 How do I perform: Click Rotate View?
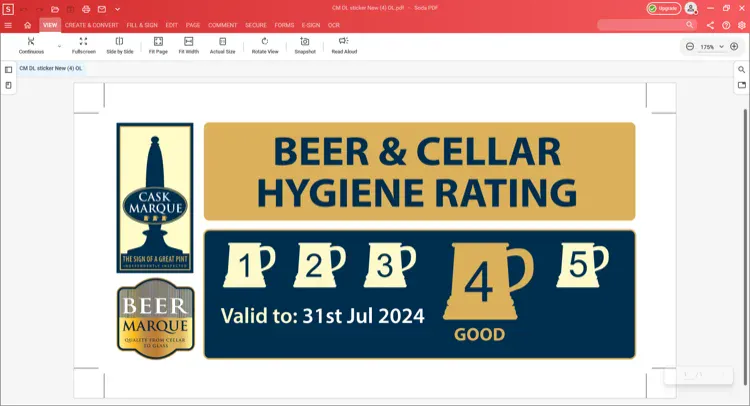265,45
